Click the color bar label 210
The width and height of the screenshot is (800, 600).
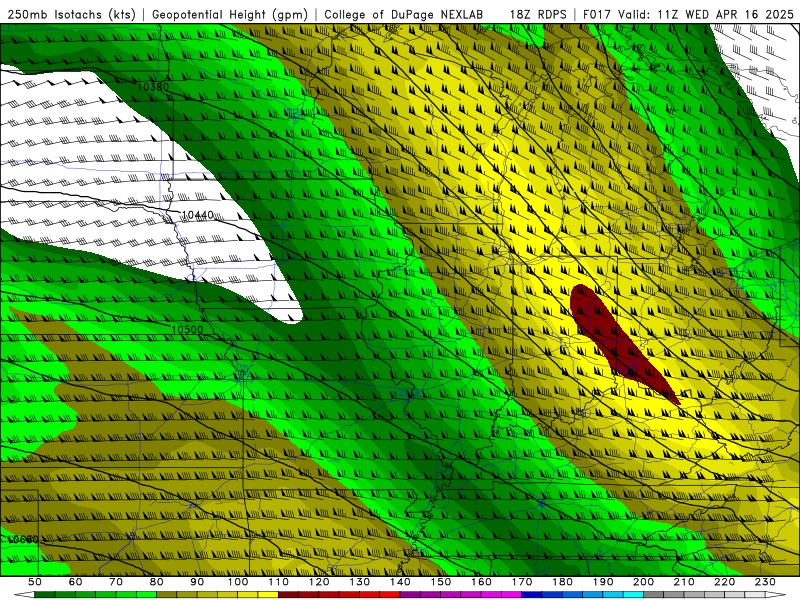[685, 582]
